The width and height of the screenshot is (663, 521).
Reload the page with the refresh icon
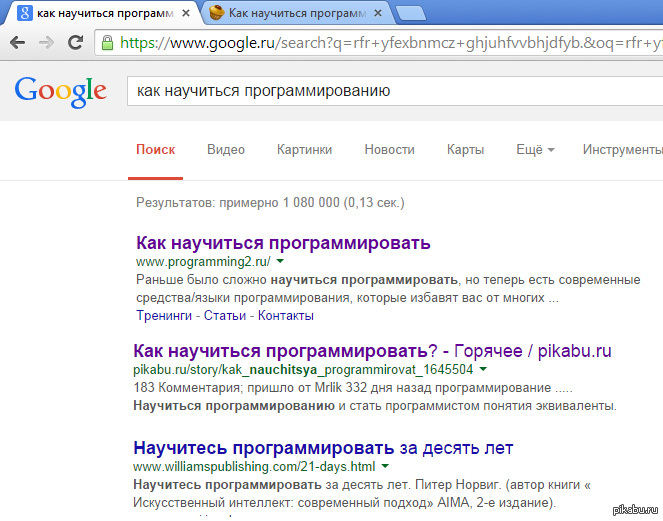pos(76,42)
